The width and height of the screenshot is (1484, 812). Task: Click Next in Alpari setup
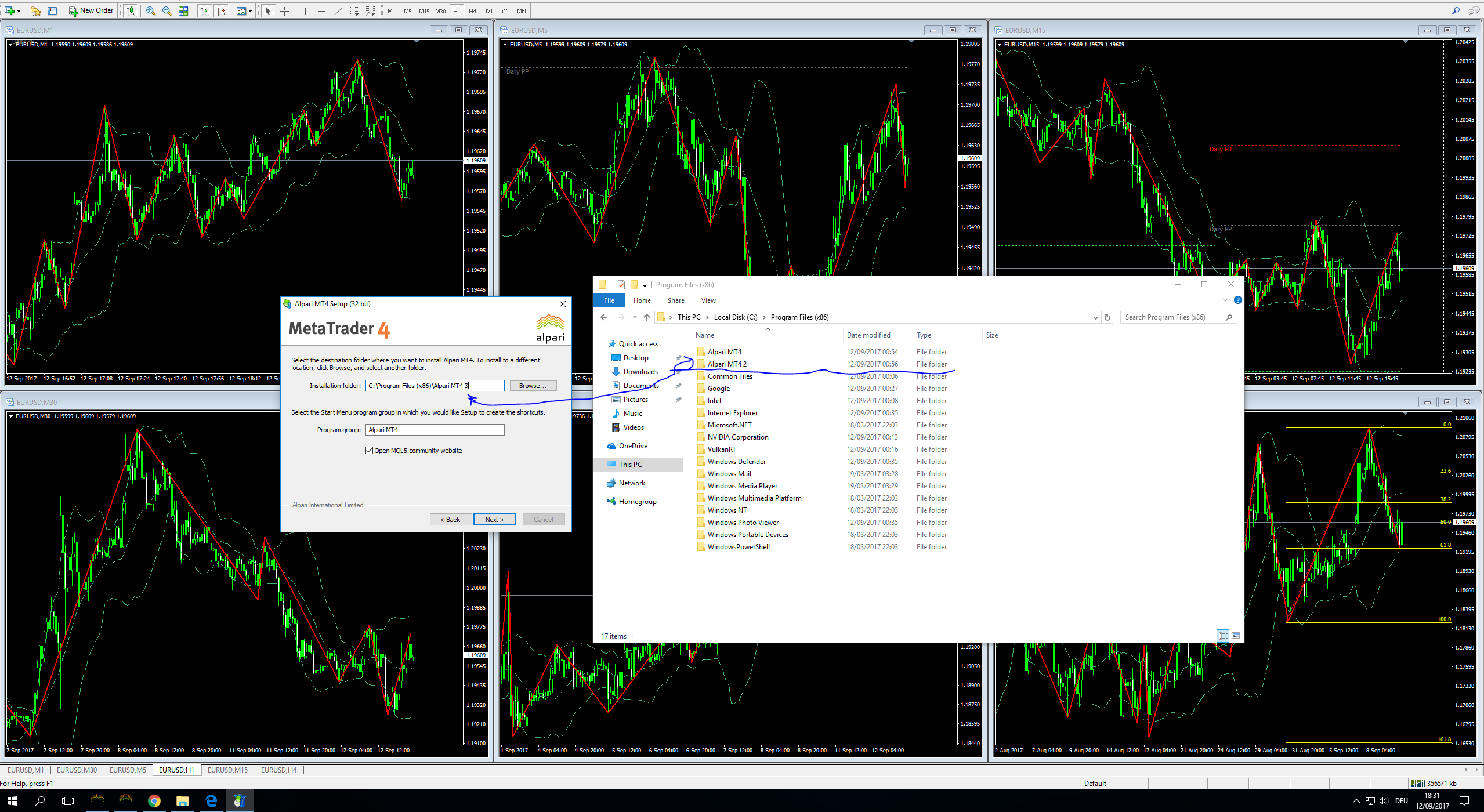[x=494, y=520]
